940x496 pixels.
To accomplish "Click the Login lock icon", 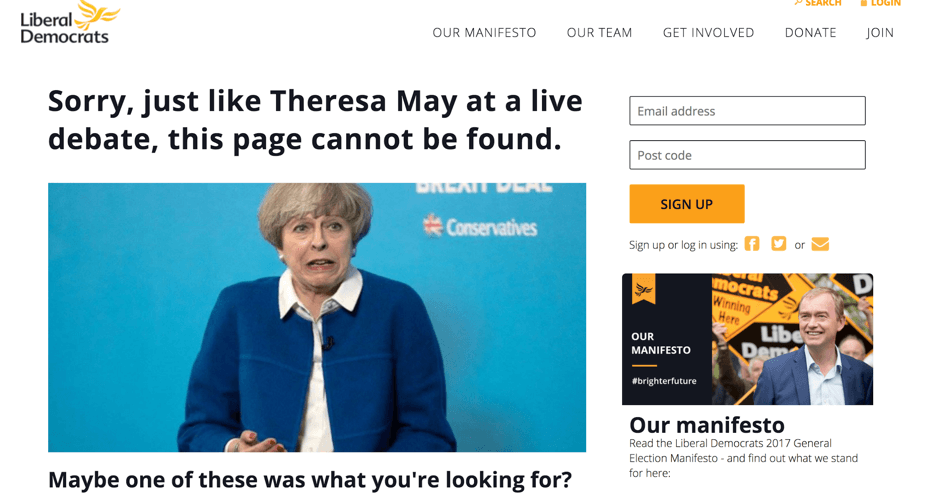I will tap(864, 3).
